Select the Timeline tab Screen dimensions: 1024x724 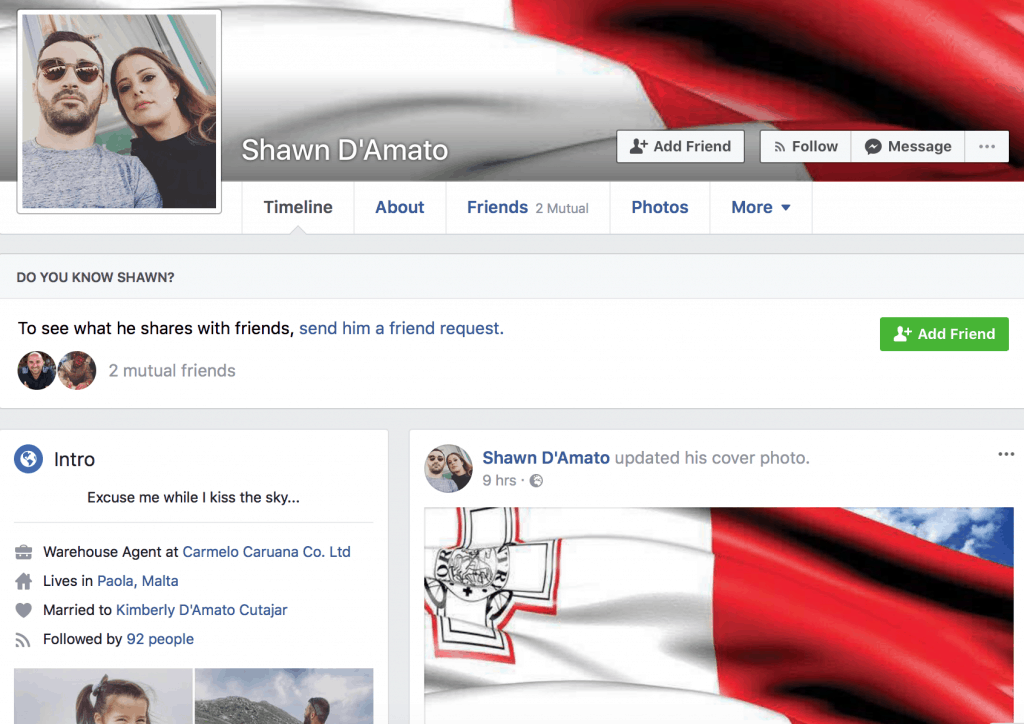coord(298,207)
